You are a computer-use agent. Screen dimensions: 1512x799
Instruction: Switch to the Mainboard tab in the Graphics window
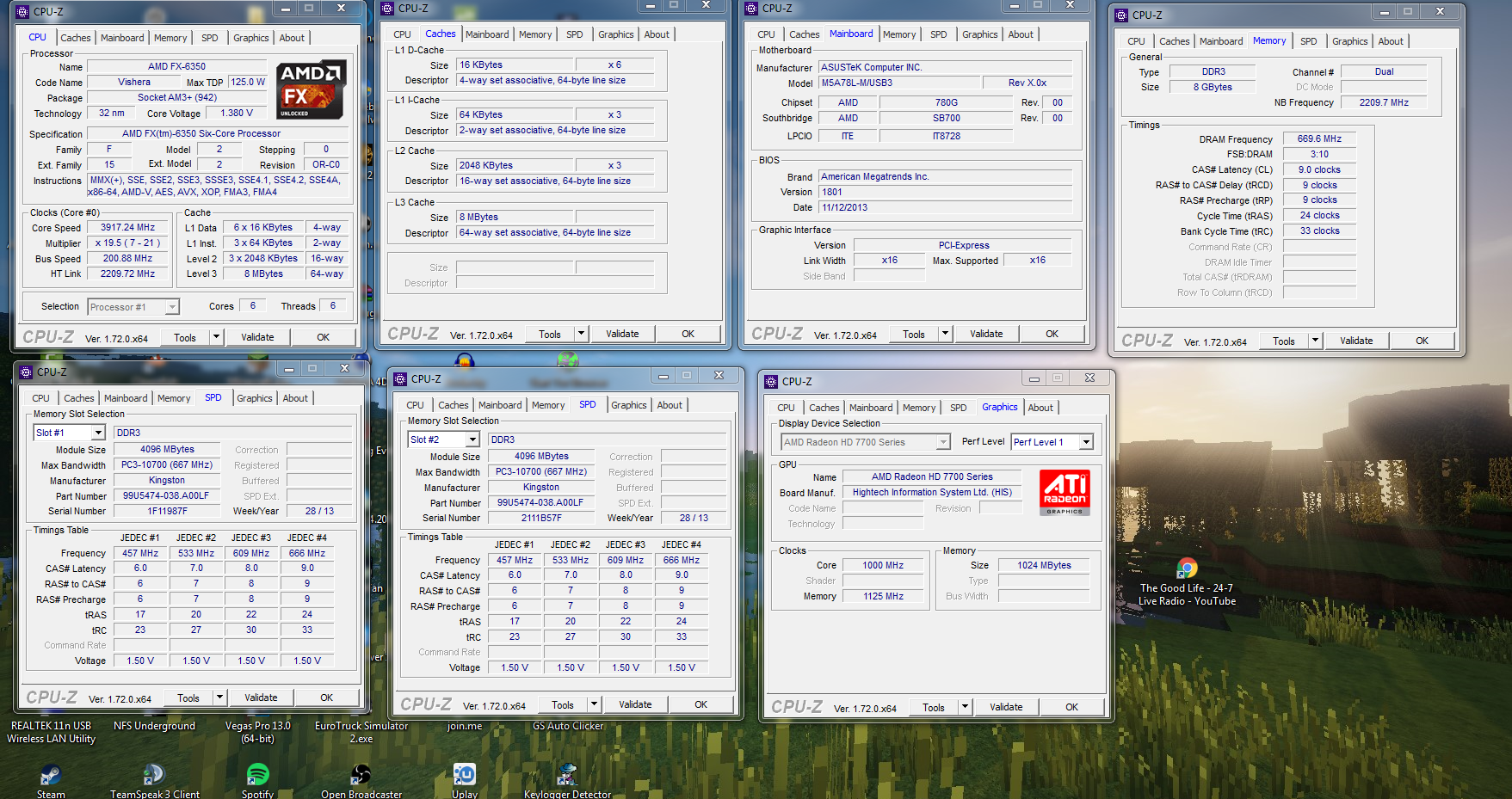tap(871, 408)
